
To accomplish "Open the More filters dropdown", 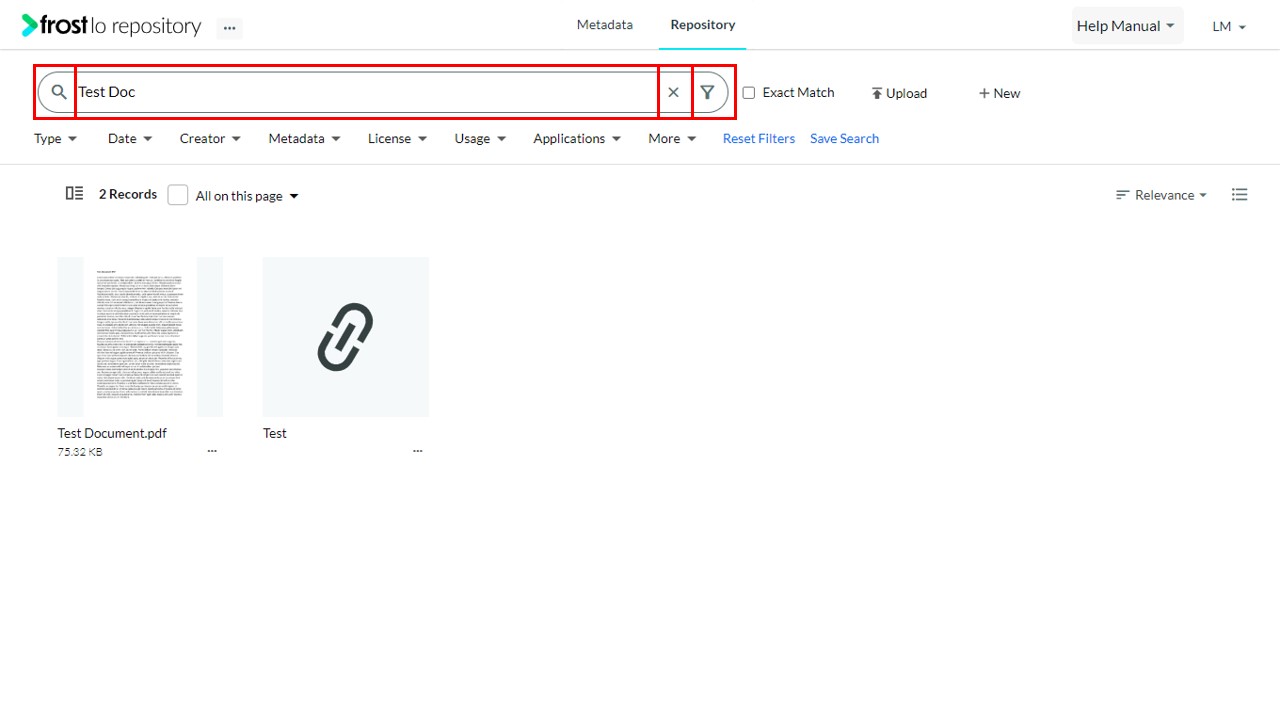I will [673, 139].
